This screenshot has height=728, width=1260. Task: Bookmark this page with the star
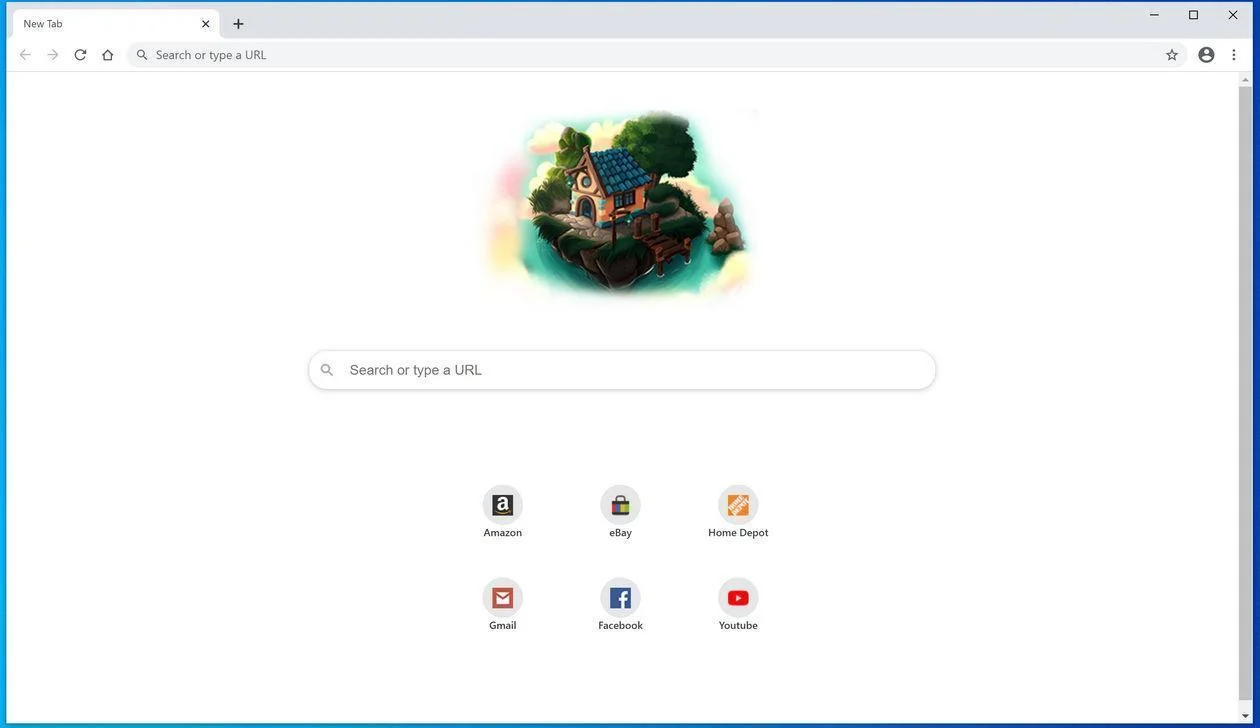point(1172,55)
